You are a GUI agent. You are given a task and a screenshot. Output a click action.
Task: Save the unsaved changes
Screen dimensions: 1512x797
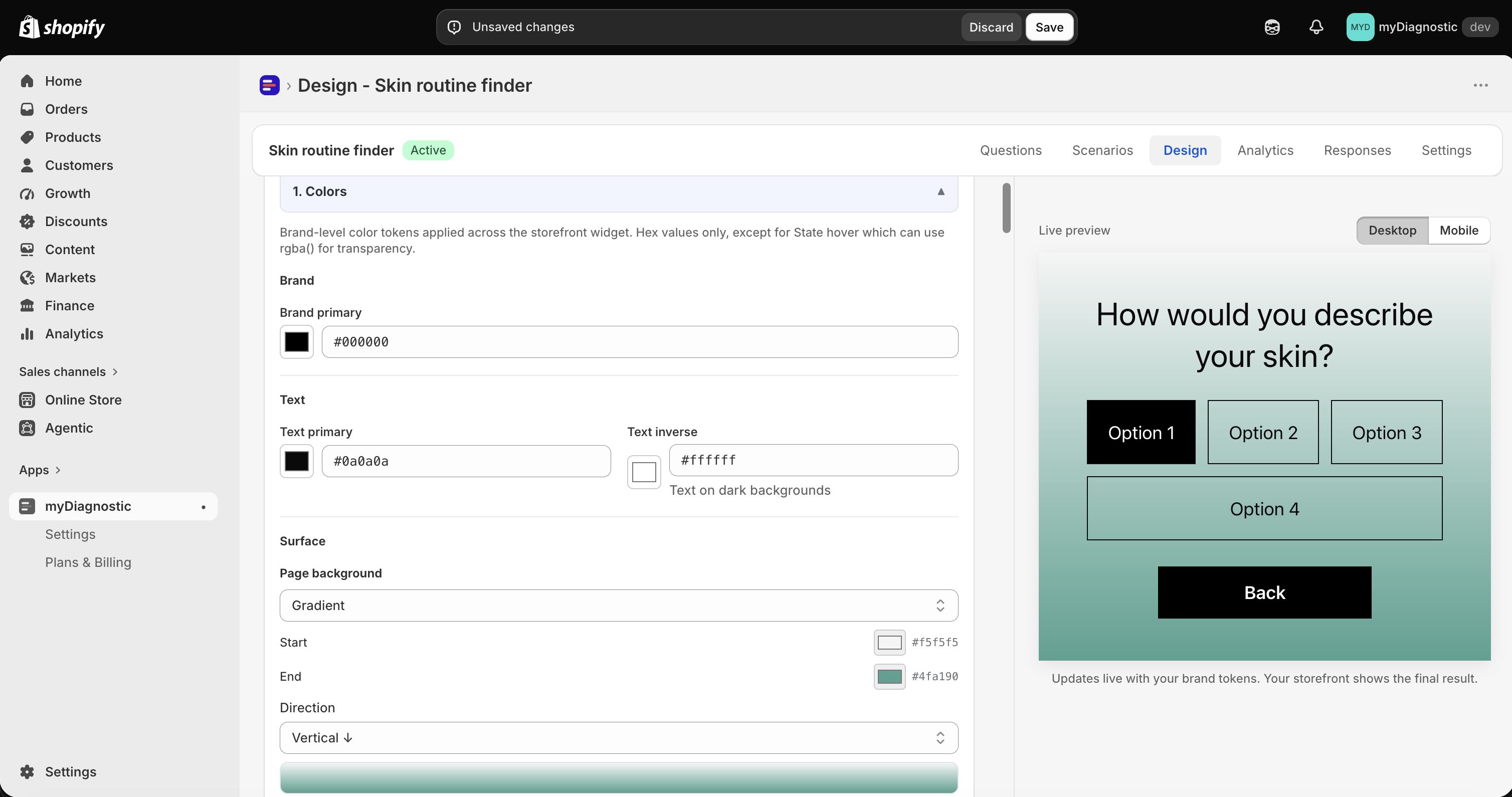tap(1049, 27)
